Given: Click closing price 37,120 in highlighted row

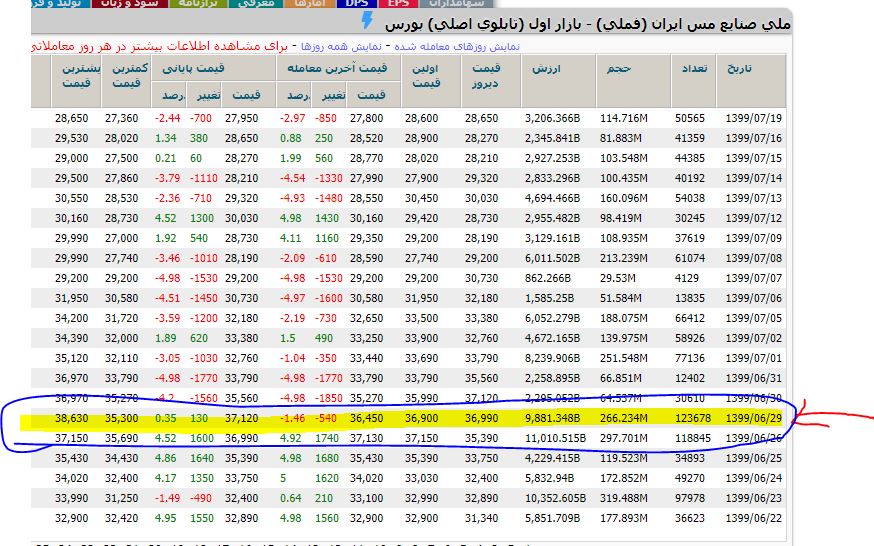Looking at the screenshot, I should coord(241,418).
